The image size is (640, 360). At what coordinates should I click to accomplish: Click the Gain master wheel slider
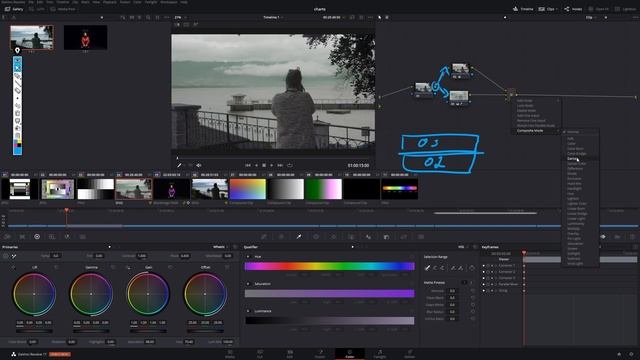tap(148, 331)
